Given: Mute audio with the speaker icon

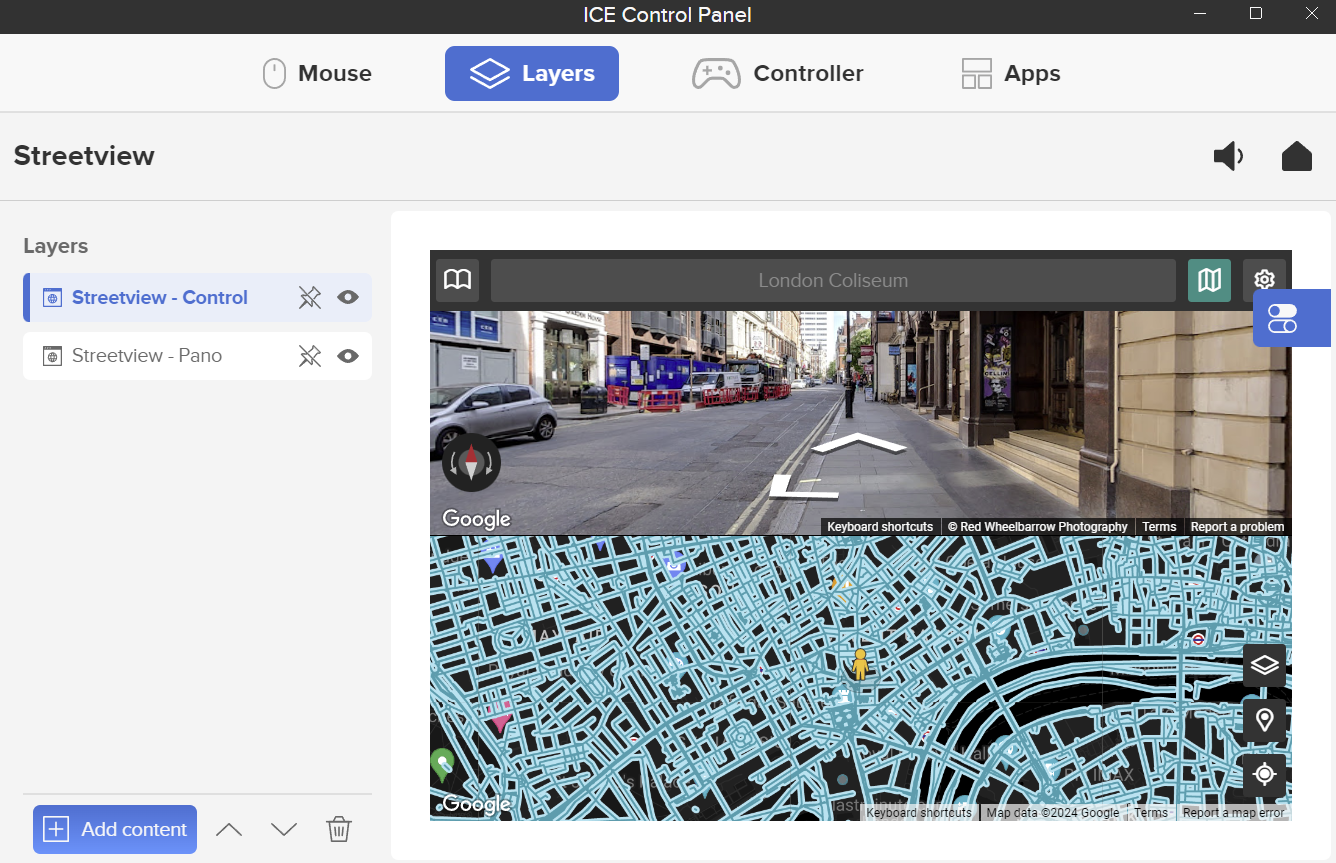Looking at the screenshot, I should pyautogui.click(x=1228, y=156).
